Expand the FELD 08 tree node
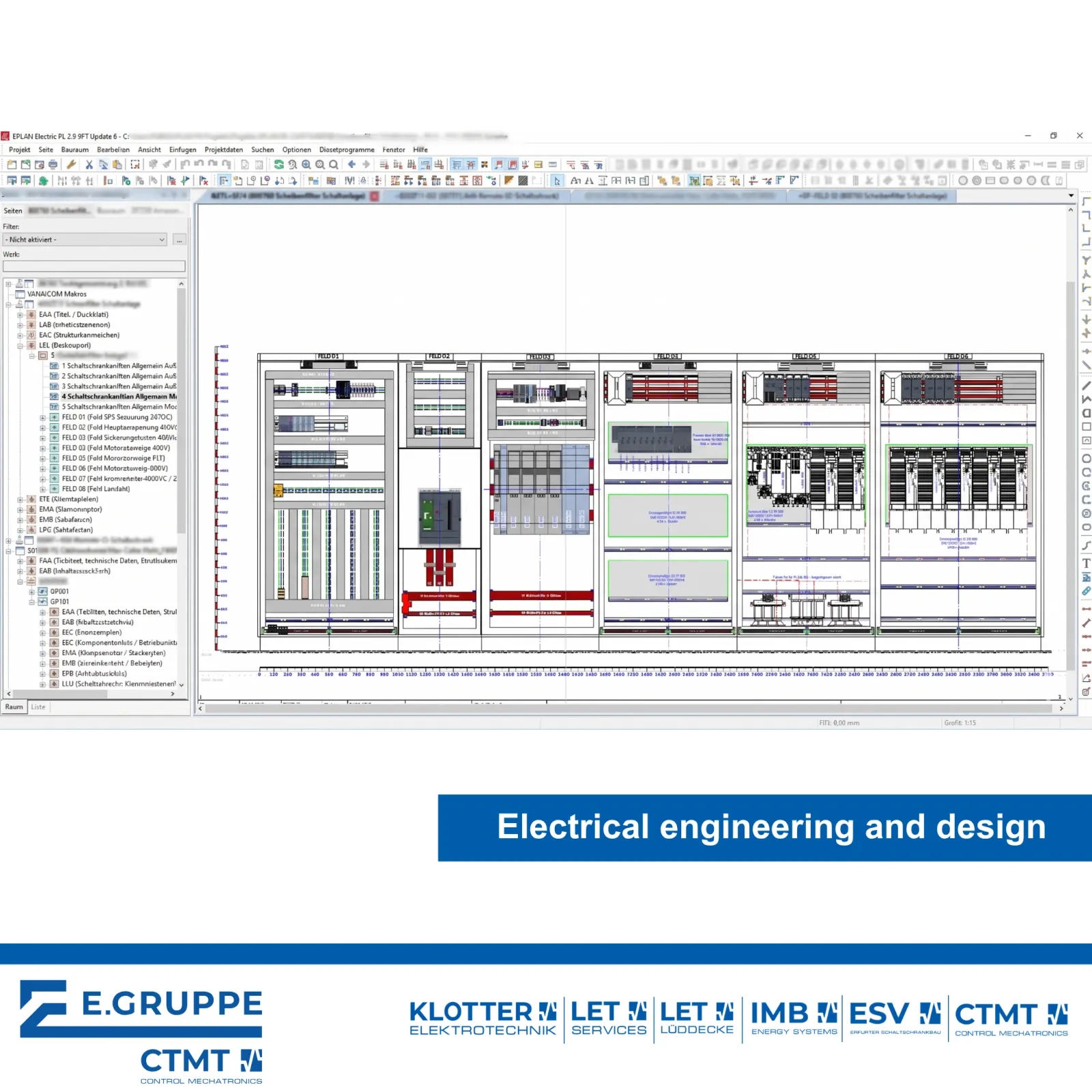 point(42,489)
